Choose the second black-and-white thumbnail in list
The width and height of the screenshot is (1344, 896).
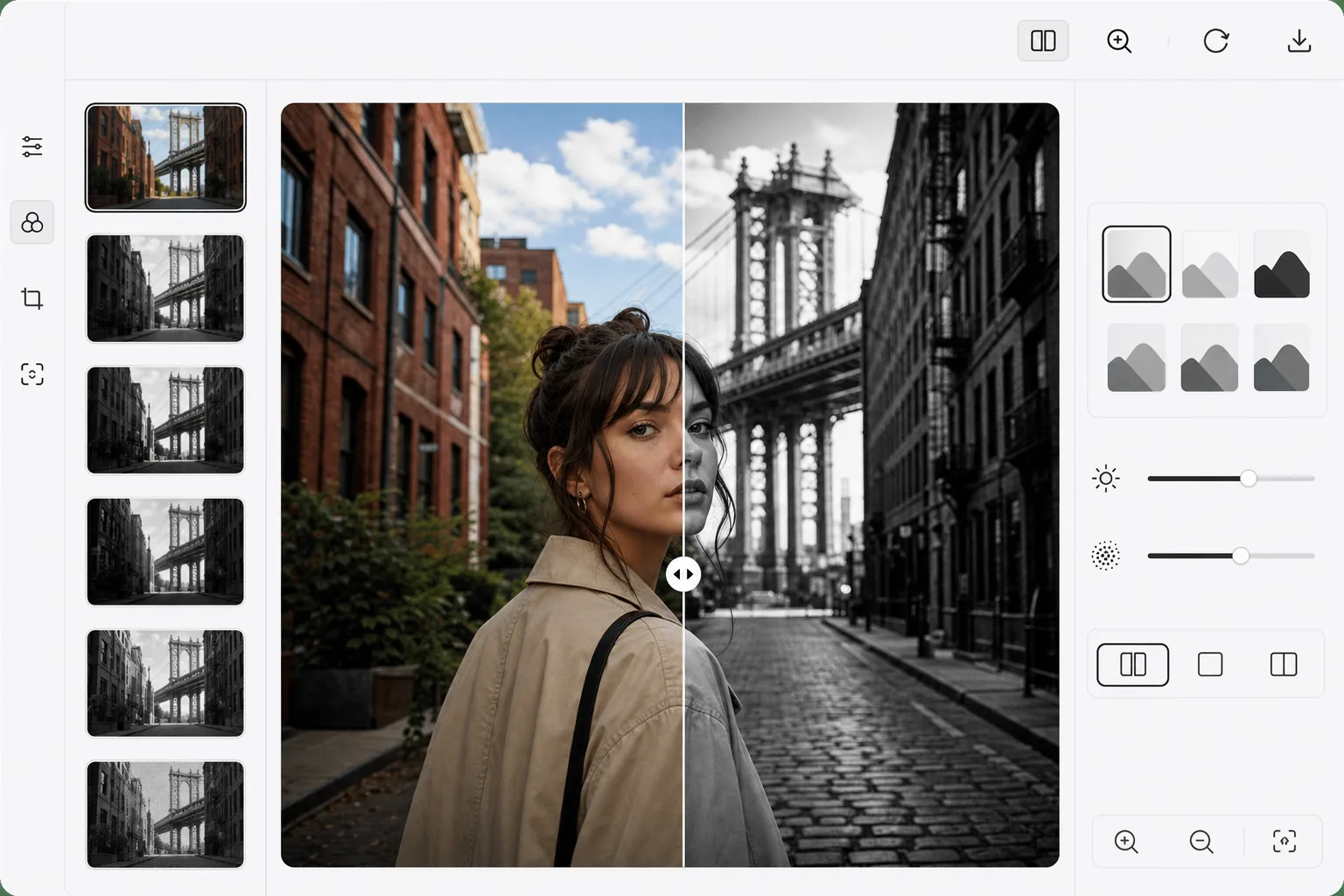point(165,289)
